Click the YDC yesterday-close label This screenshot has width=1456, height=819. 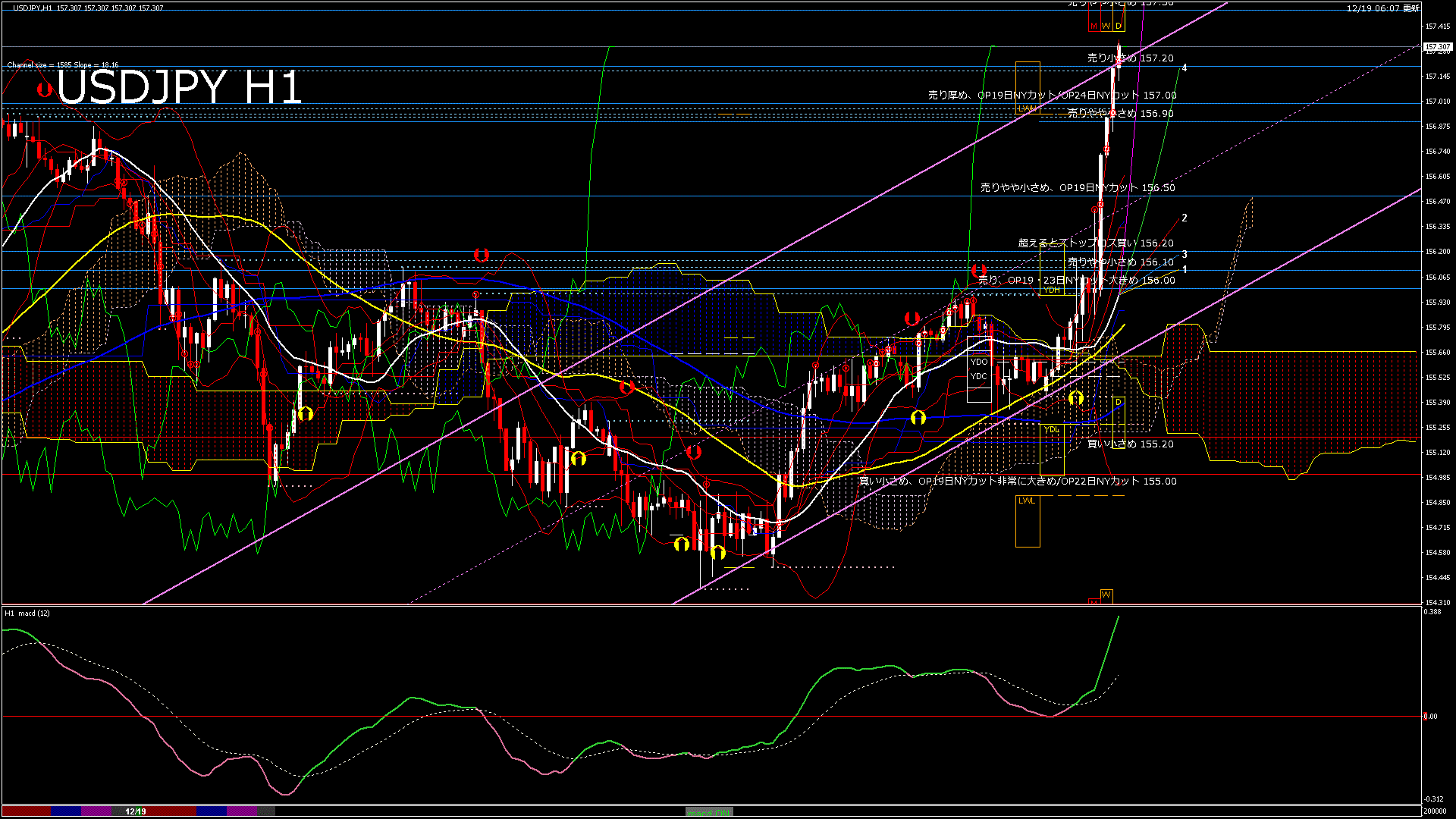978,376
